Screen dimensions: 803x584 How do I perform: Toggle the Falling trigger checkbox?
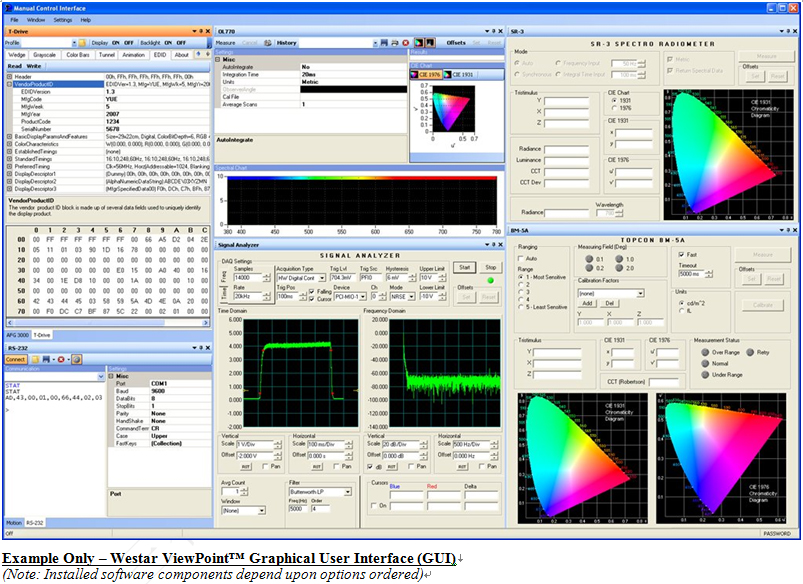click(312, 291)
